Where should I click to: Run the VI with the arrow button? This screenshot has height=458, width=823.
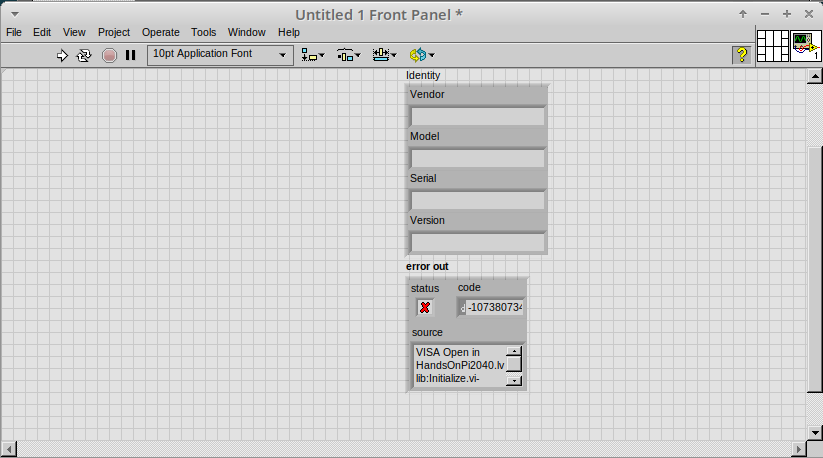(62, 55)
